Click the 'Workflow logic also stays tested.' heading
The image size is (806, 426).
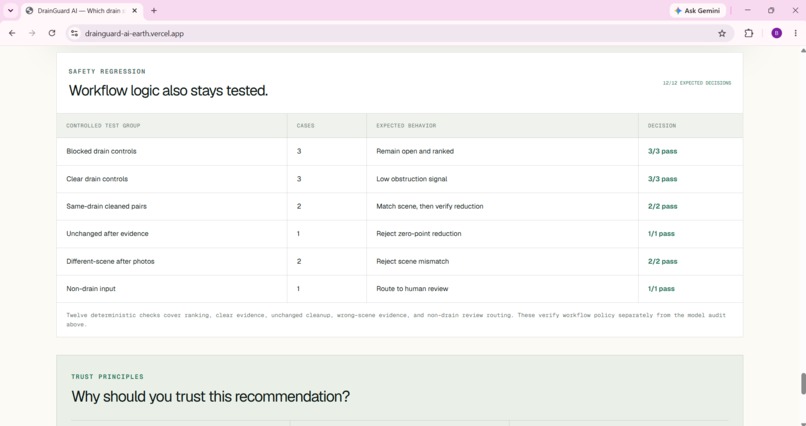click(168, 91)
